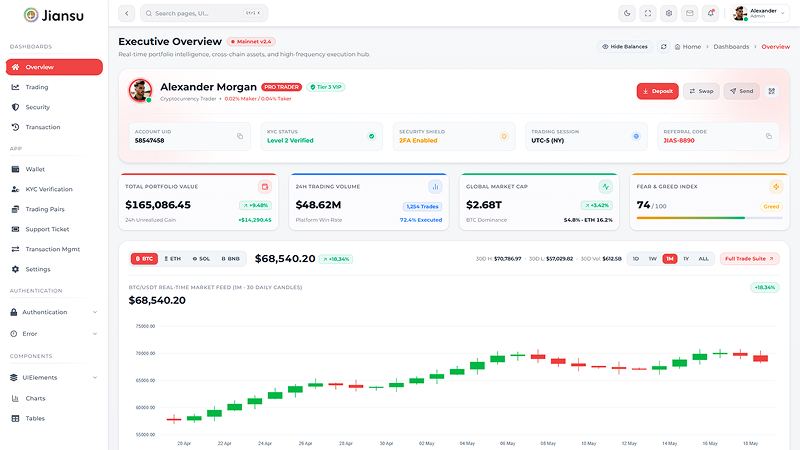Enter fullscreen mode icon
This screenshot has width=800, height=450.
click(x=648, y=13)
